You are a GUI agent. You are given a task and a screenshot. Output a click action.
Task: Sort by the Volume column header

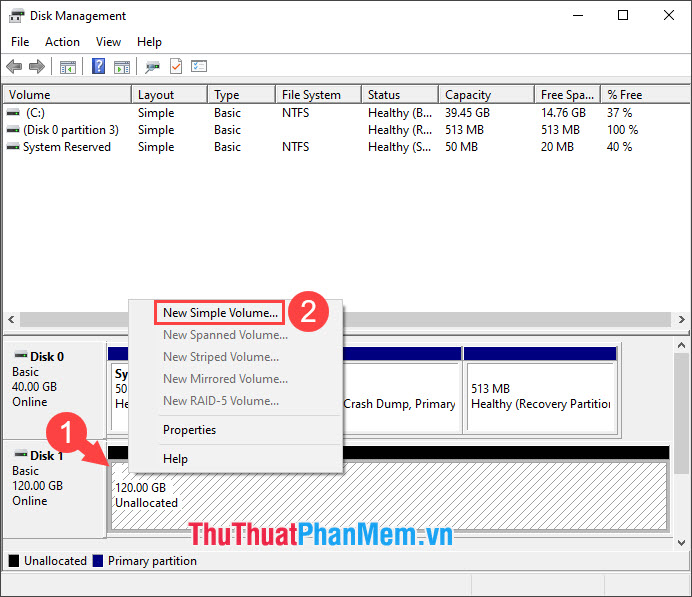67,95
